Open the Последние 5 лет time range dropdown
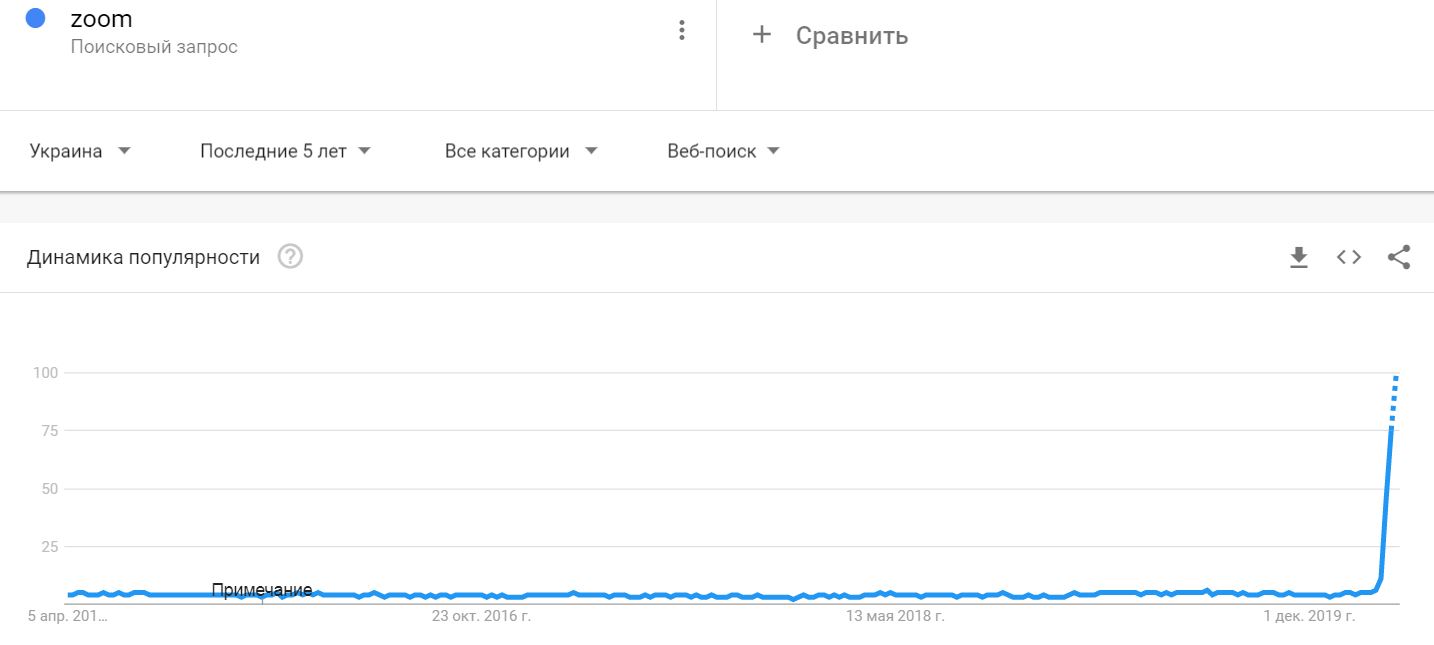Image resolution: width=1434 pixels, height=645 pixels. (285, 152)
